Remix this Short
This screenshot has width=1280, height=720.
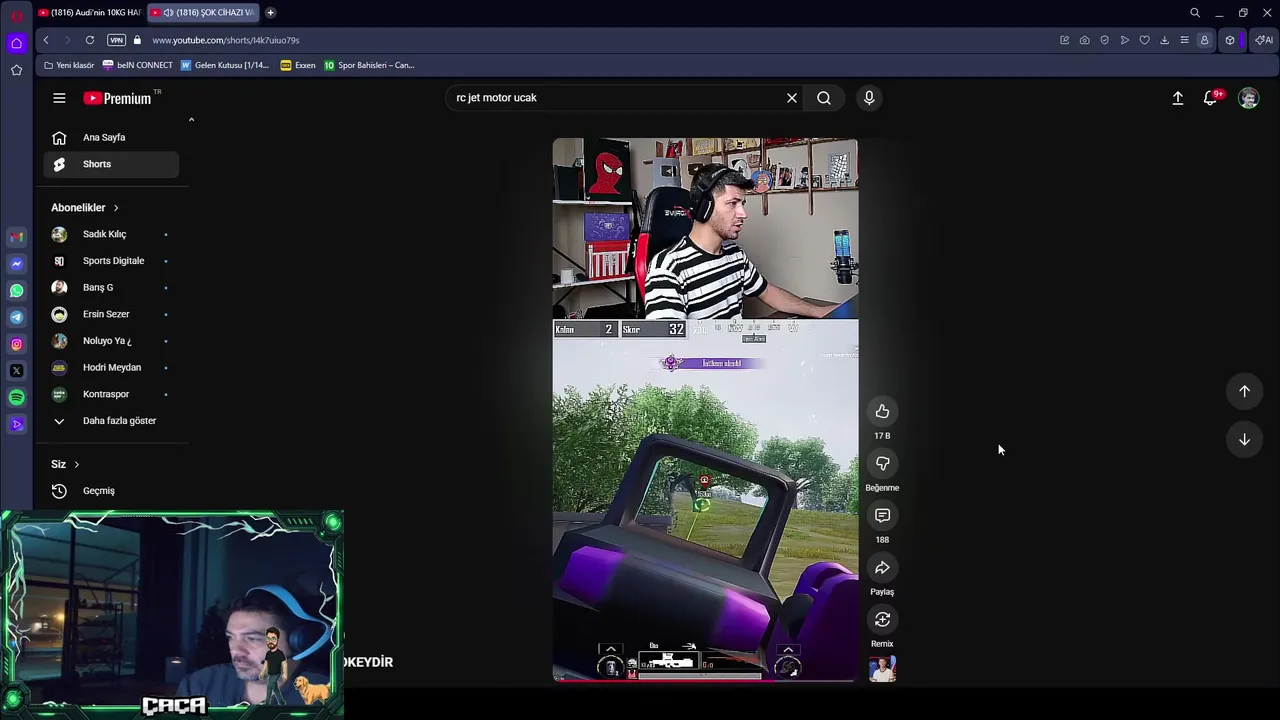[x=882, y=620]
